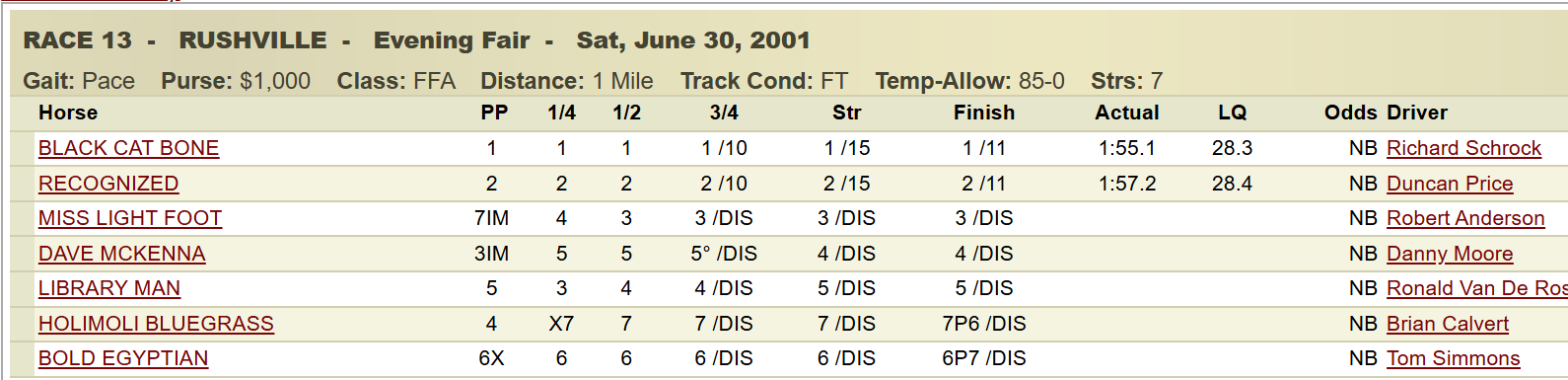View Tom Simmons's driver page
Image resolution: width=1568 pixels, height=380 pixels.
point(1454,358)
